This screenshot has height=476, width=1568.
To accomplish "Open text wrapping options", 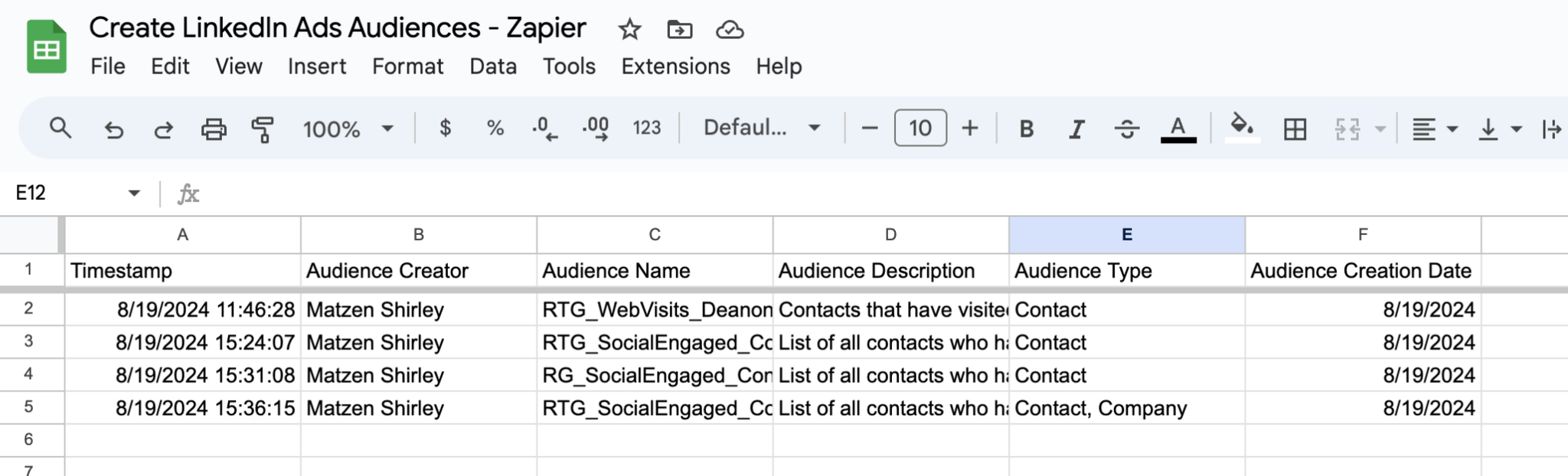I will coord(1552,129).
